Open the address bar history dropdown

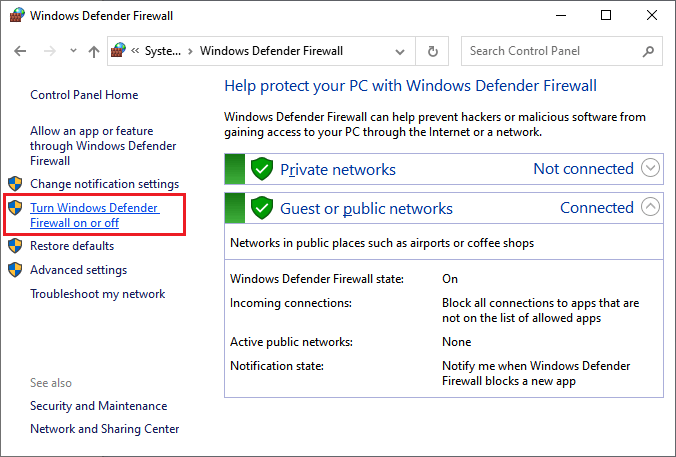click(x=400, y=52)
